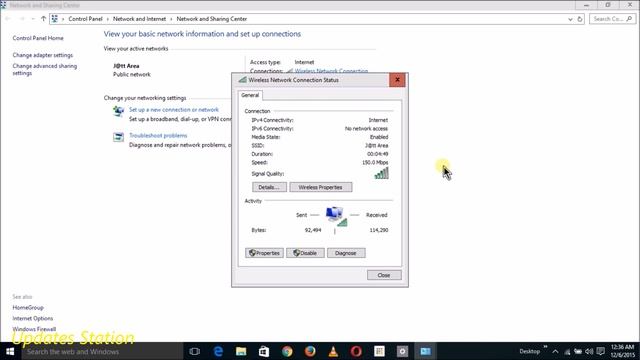Open Control Panel Home link
The image size is (640, 360).
tap(38, 38)
